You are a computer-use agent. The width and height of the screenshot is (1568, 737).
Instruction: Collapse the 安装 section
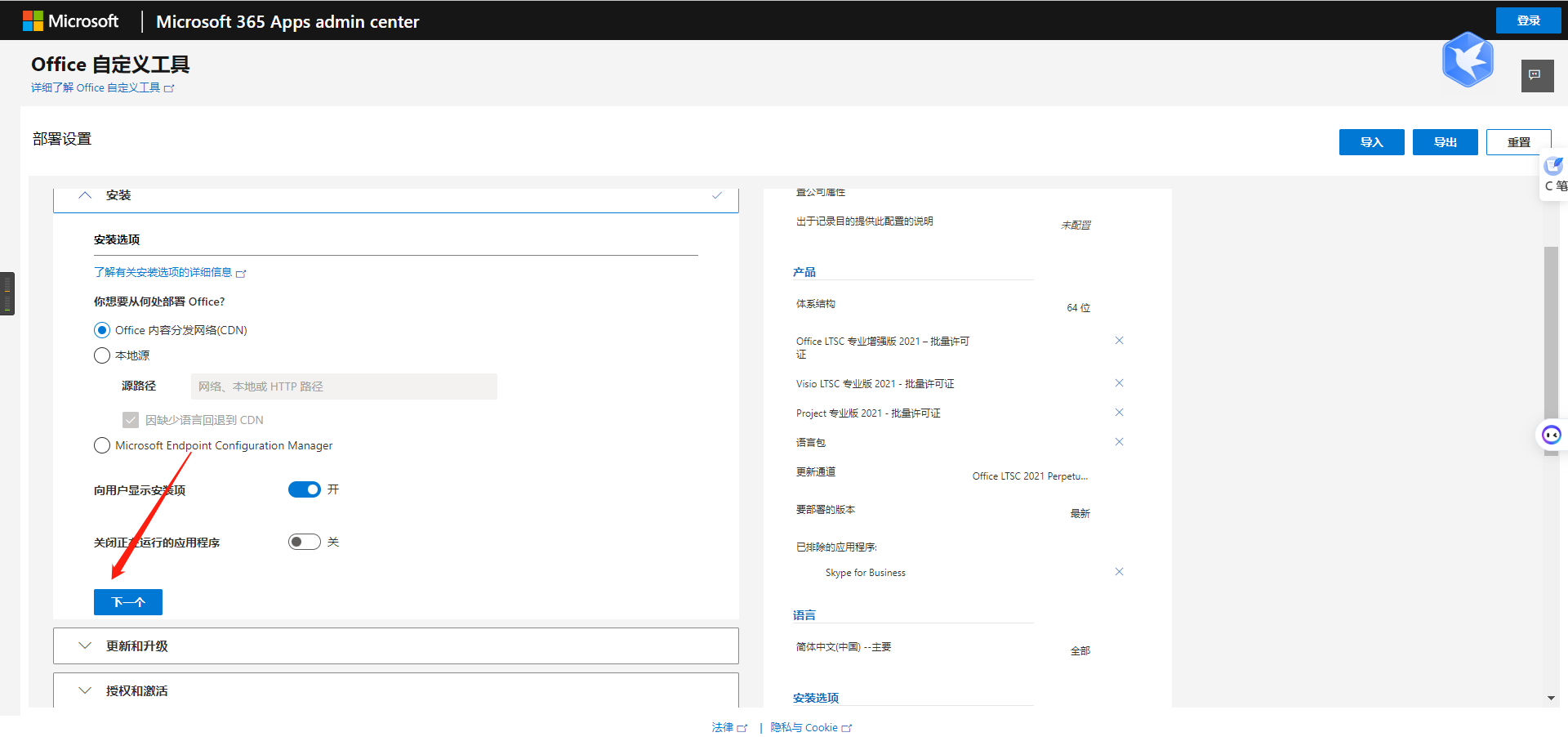85,195
